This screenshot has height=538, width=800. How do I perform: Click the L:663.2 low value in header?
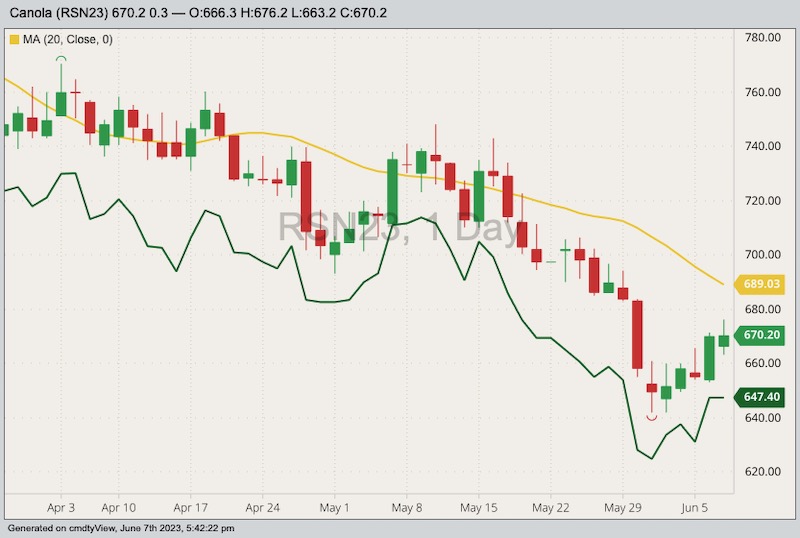point(314,13)
